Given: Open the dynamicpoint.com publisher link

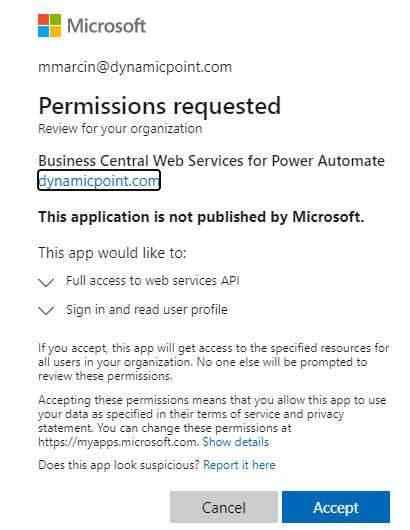Looking at the screenshot, I should [x=99, y=180].
